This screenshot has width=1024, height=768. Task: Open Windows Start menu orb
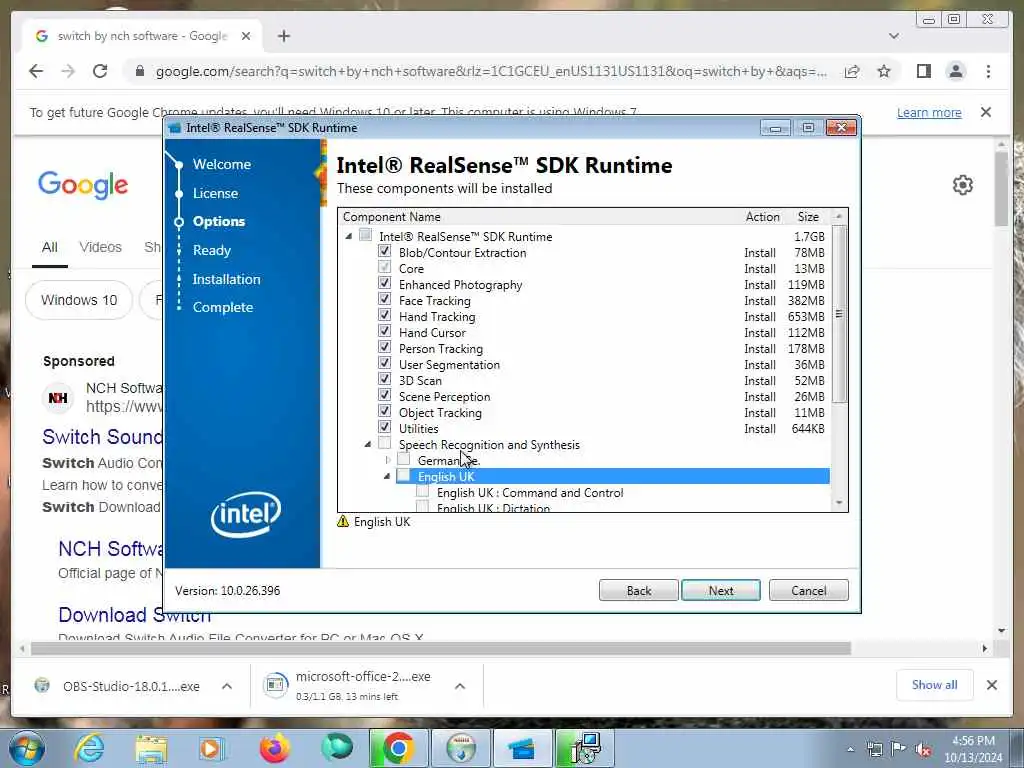pyautogui.click(x=27, y=749)
